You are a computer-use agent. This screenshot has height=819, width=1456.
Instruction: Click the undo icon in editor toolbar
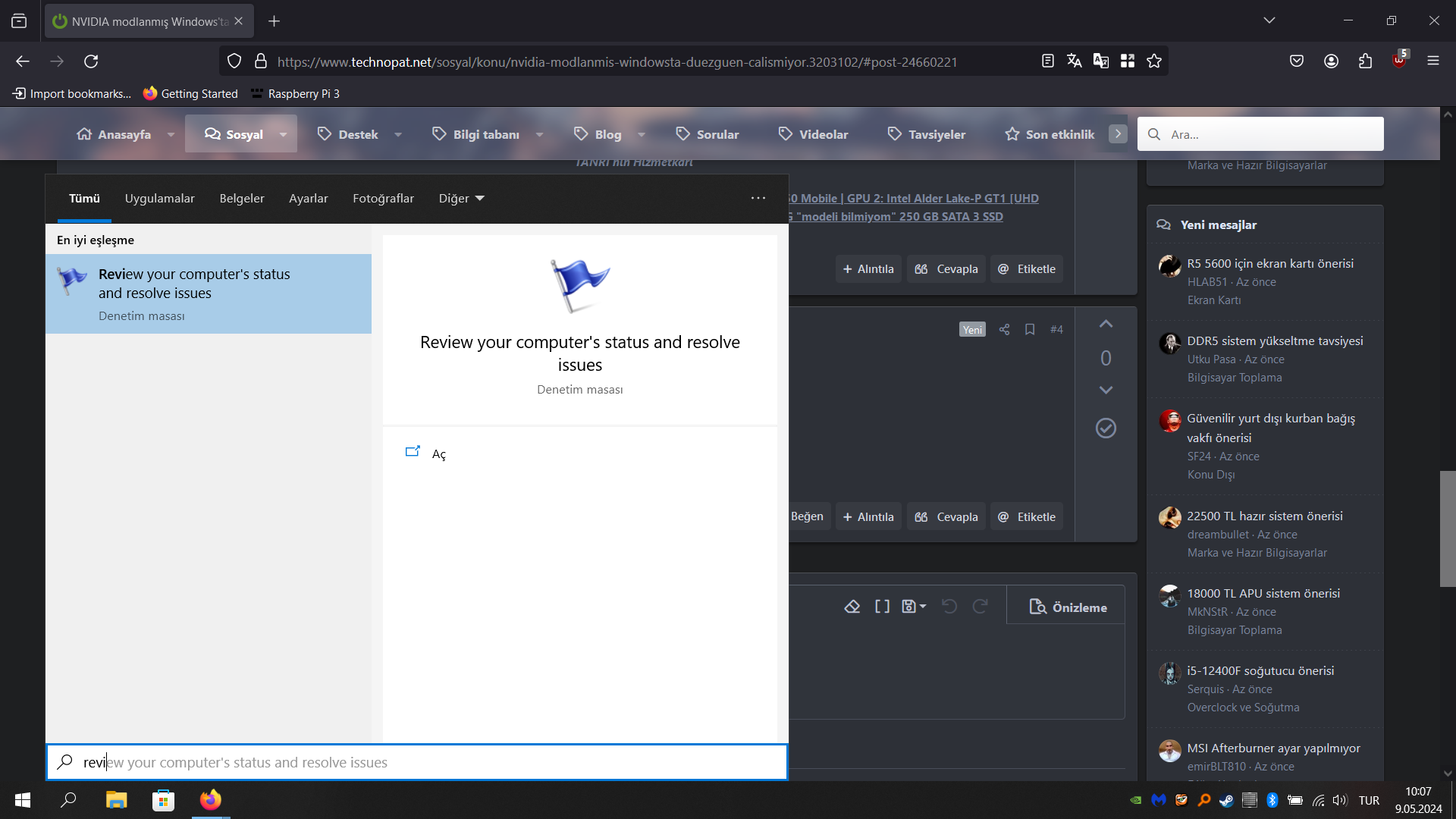[x=949, y=607]
